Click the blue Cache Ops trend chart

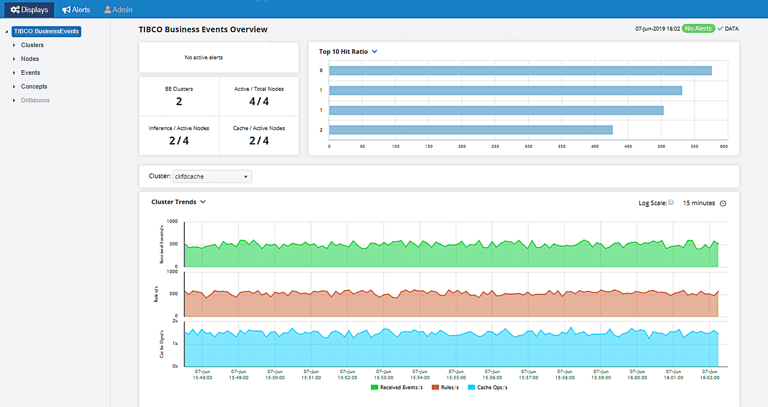click(451, 347)
